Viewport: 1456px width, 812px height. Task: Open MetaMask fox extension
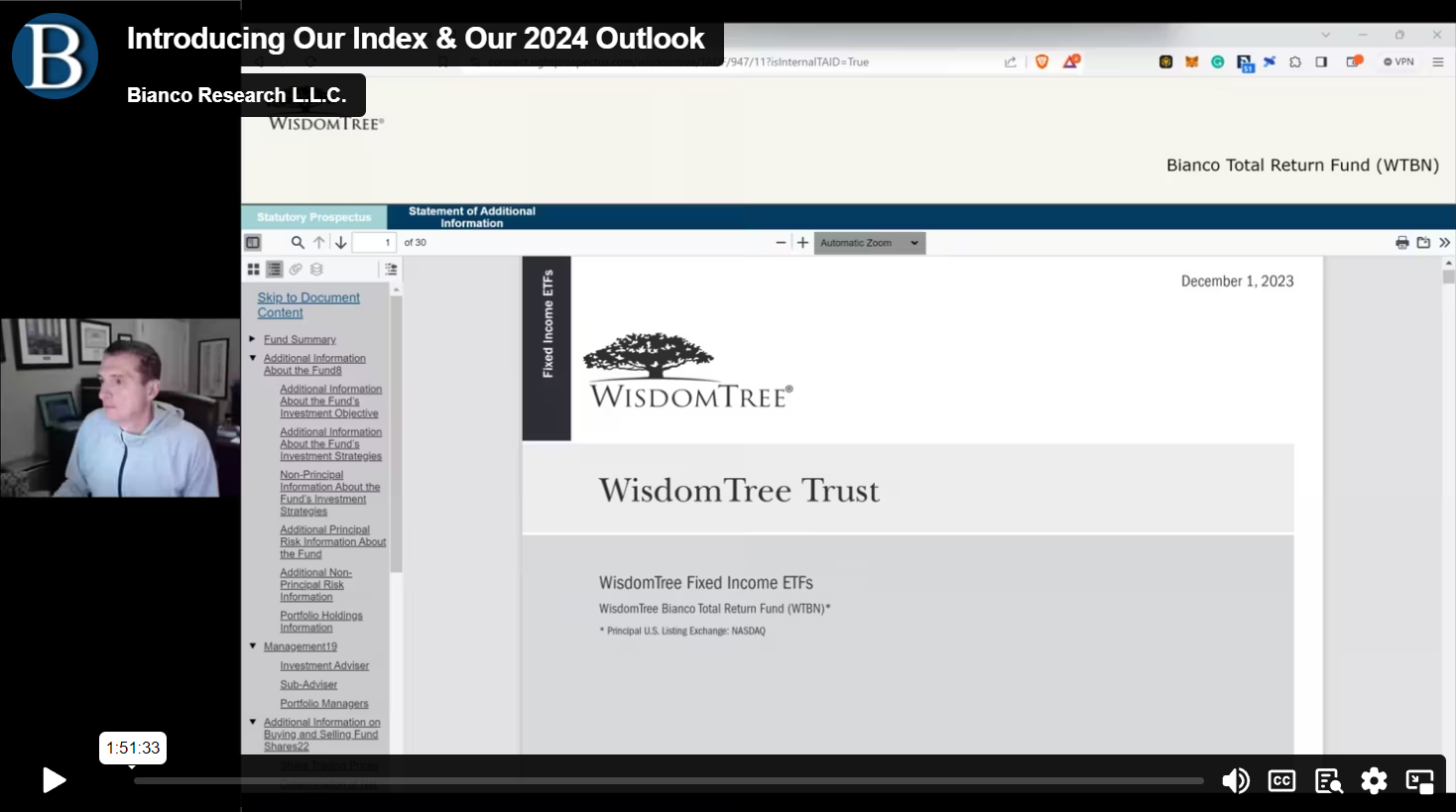pos(1191,61)
